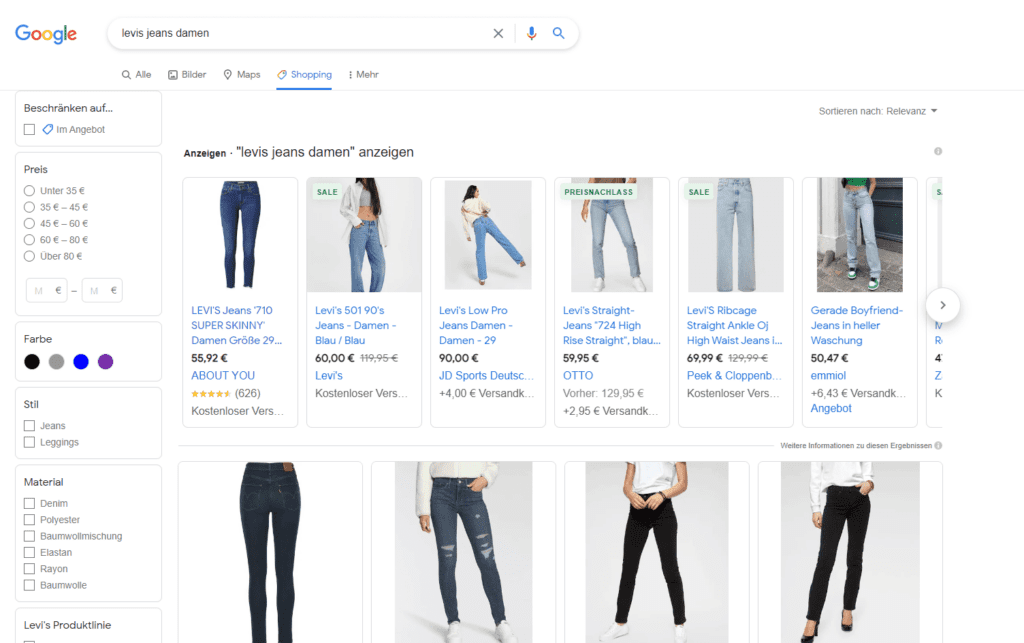Click the 710 Super Skinny jeans thumbnail
This screenshot has height=643, width=1024.
pos(240,235)
